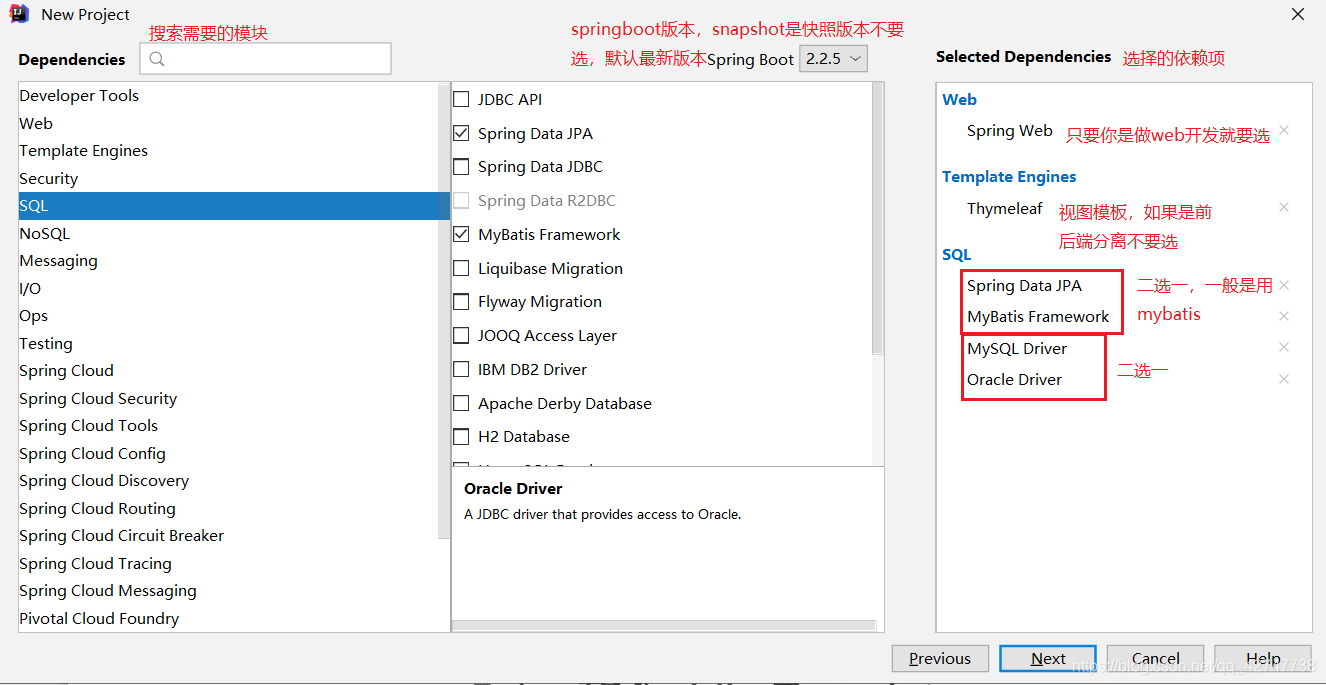Click the IntelliJ IDEA icon in title bar
The image size is (1326, 685).
click(x=20, y=14)
